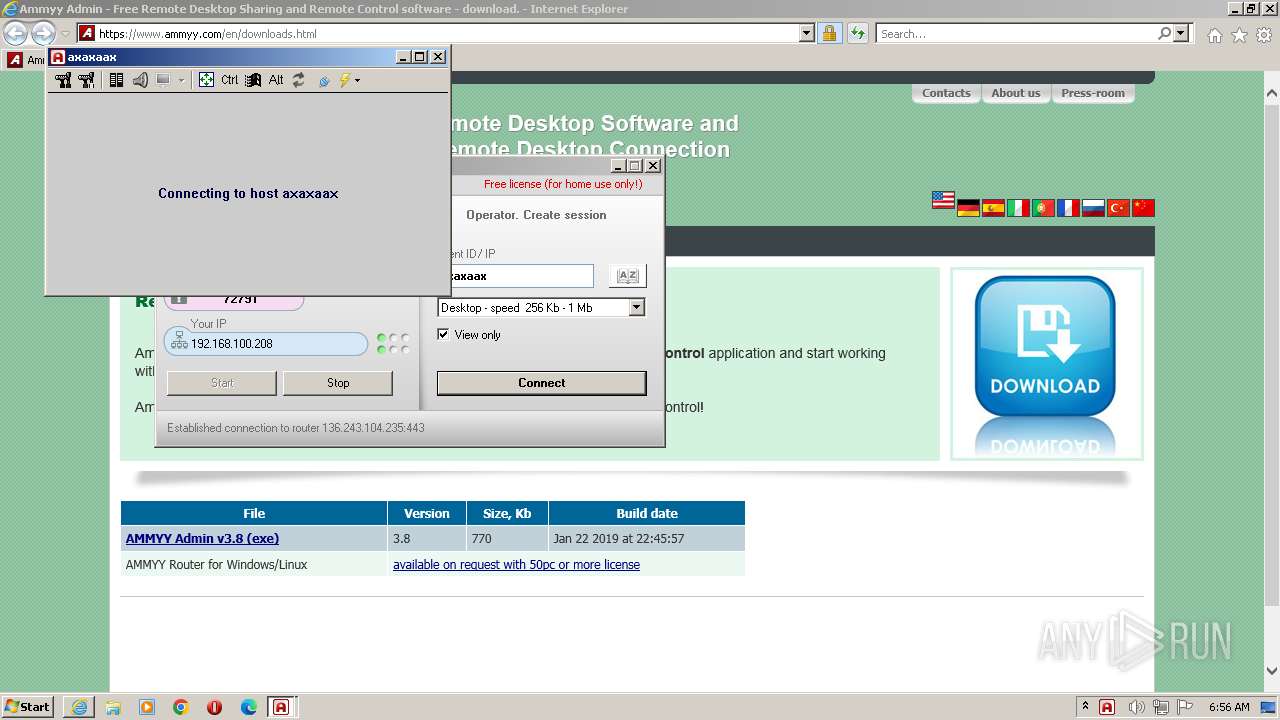Screen dimensions: 1280x720
Task: Click the Favorites star icon
Action: (1239, 35)
